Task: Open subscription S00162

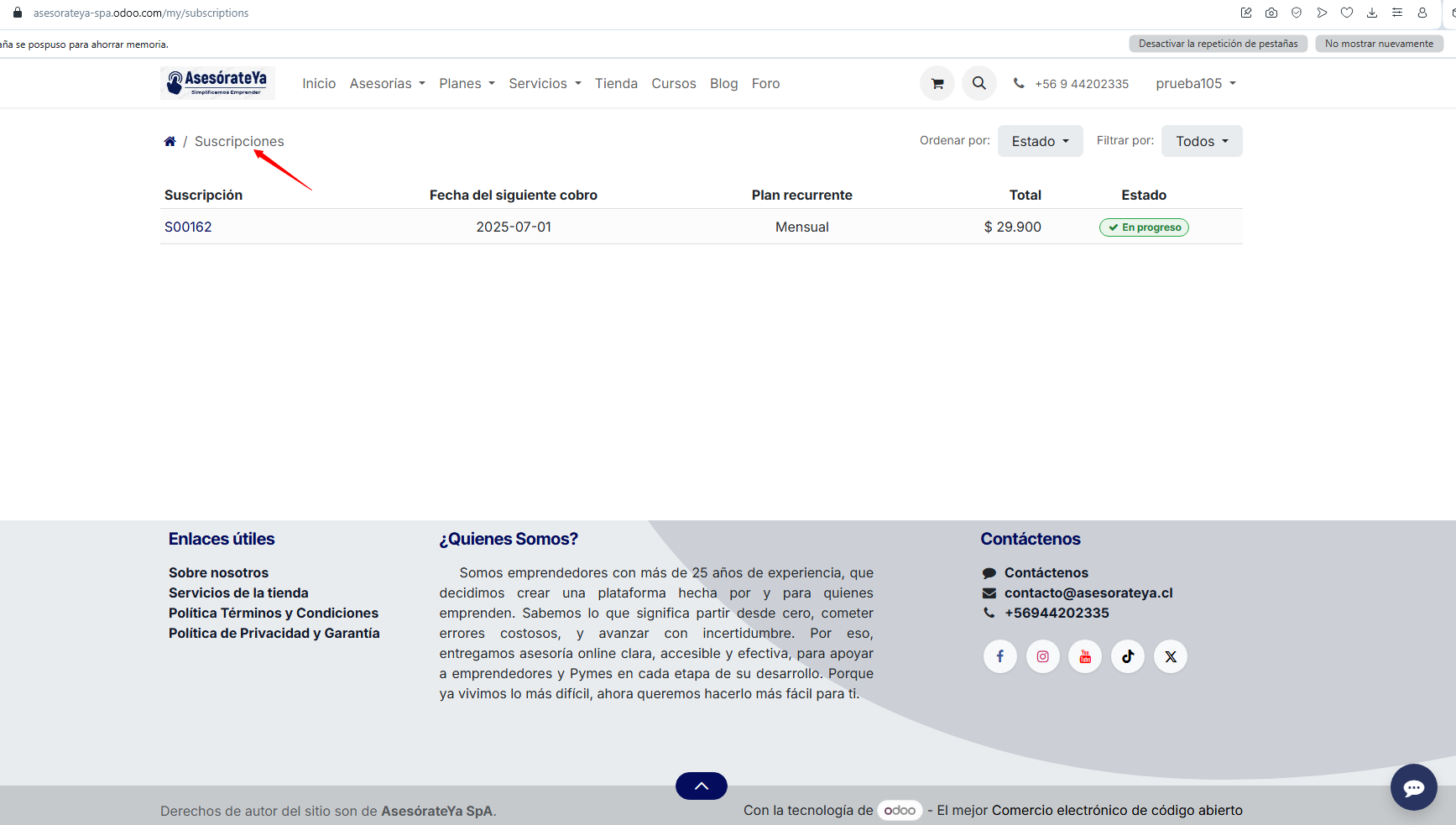Action: pos(188,227)
